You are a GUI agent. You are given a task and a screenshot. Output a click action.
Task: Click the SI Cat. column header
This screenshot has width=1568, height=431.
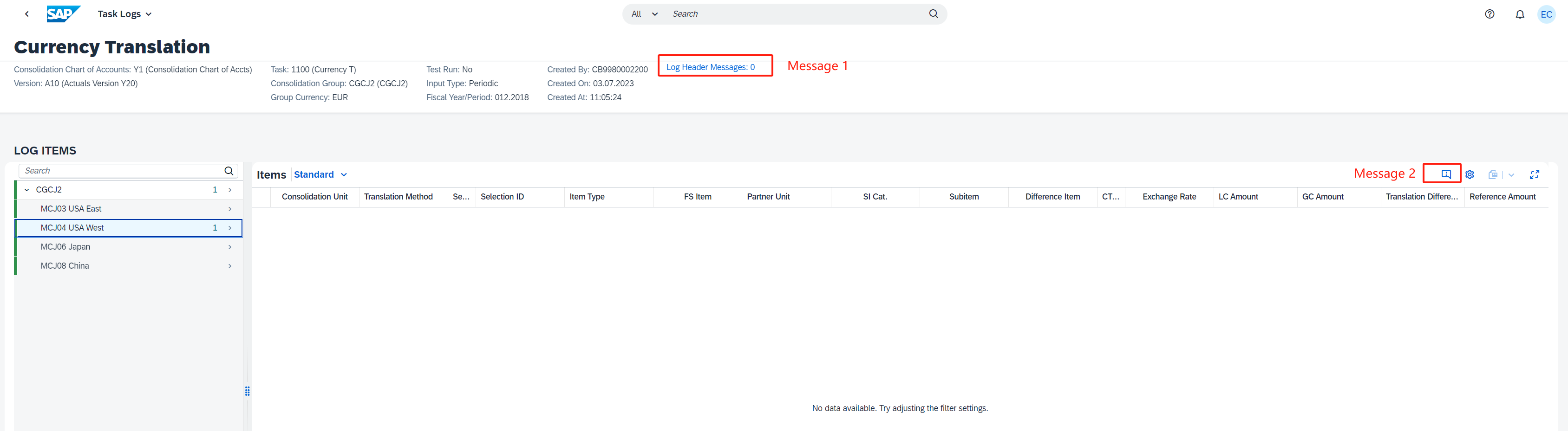pos(875,197)
